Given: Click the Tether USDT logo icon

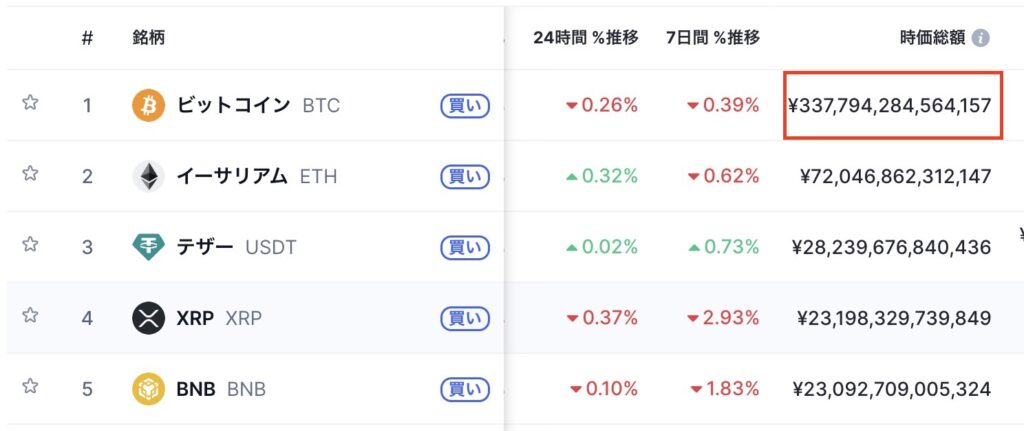Looking at the screenshot, I should pyautogui.click(x=148, y=247).
